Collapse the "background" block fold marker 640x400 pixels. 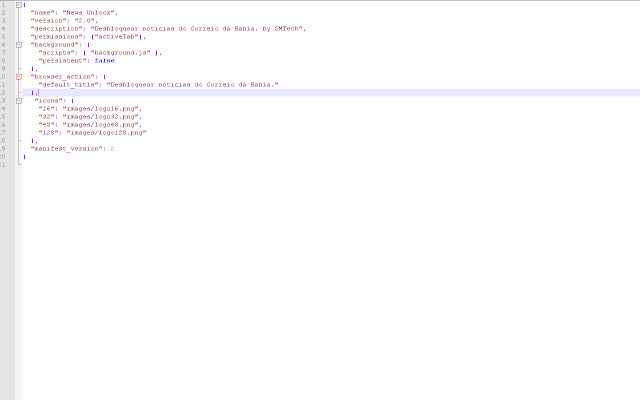[19, 44]
